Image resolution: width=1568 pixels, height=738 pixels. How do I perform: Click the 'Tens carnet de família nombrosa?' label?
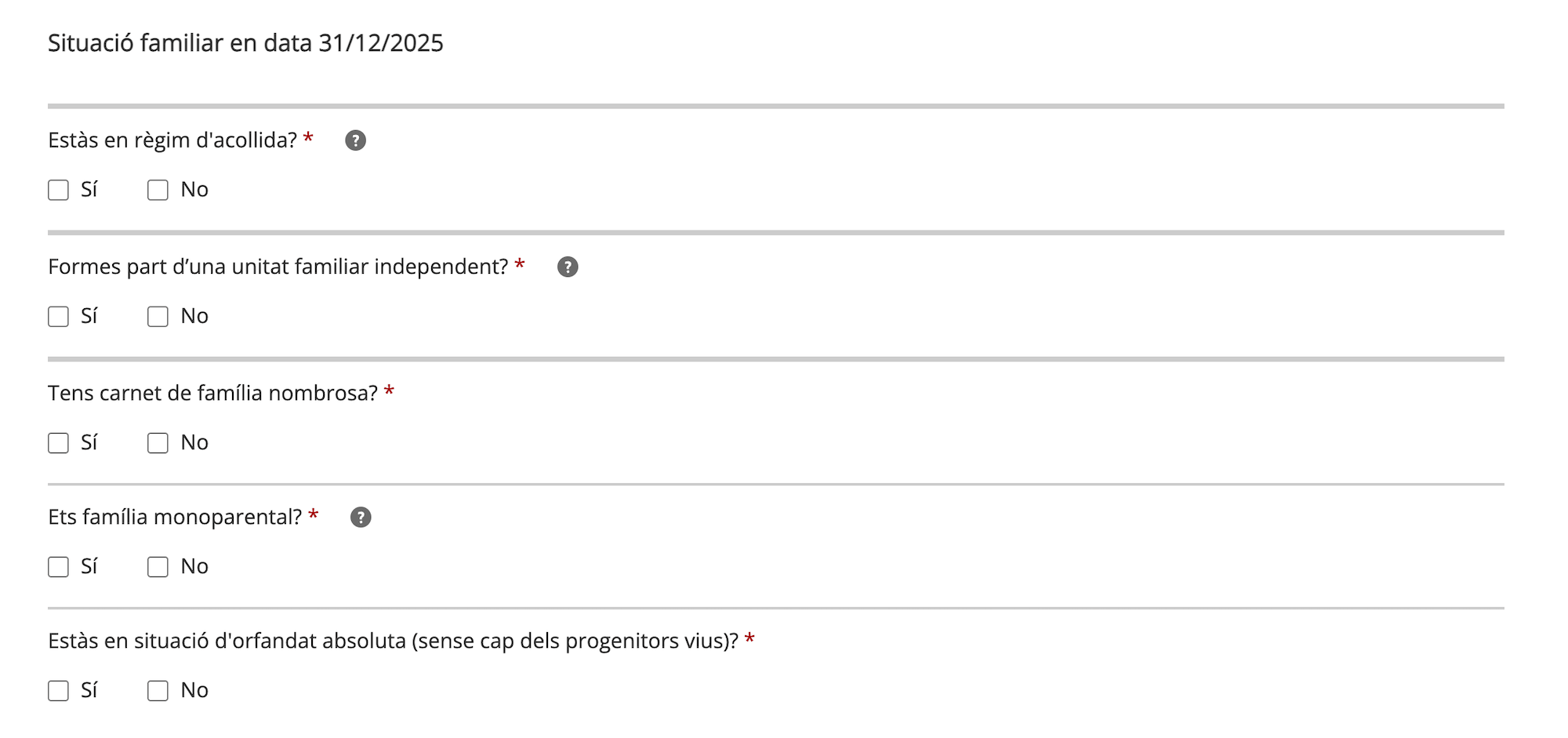(x=213, y=394)
